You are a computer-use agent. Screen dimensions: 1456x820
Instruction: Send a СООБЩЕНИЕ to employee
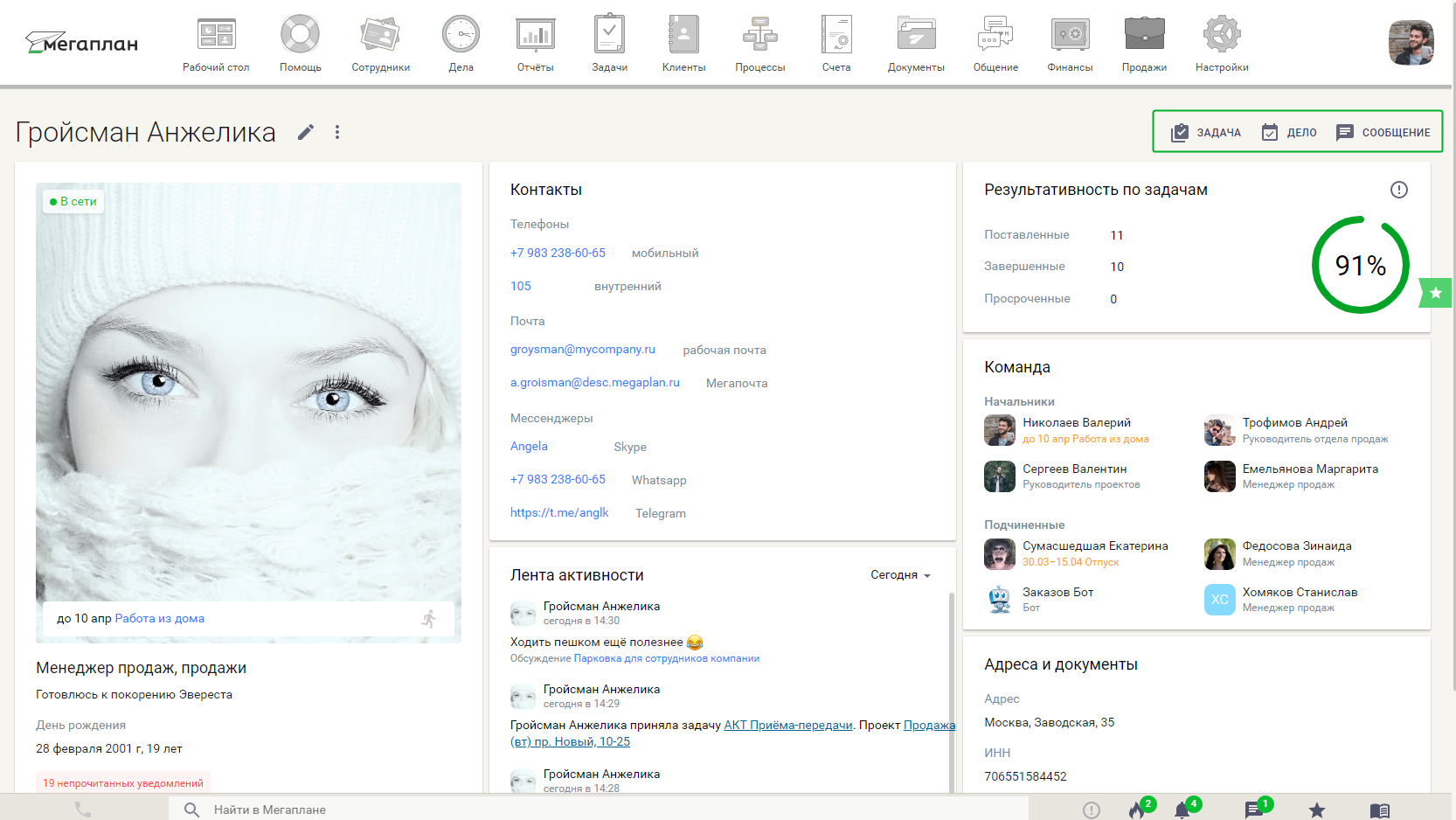click(x=1383, y=132)
